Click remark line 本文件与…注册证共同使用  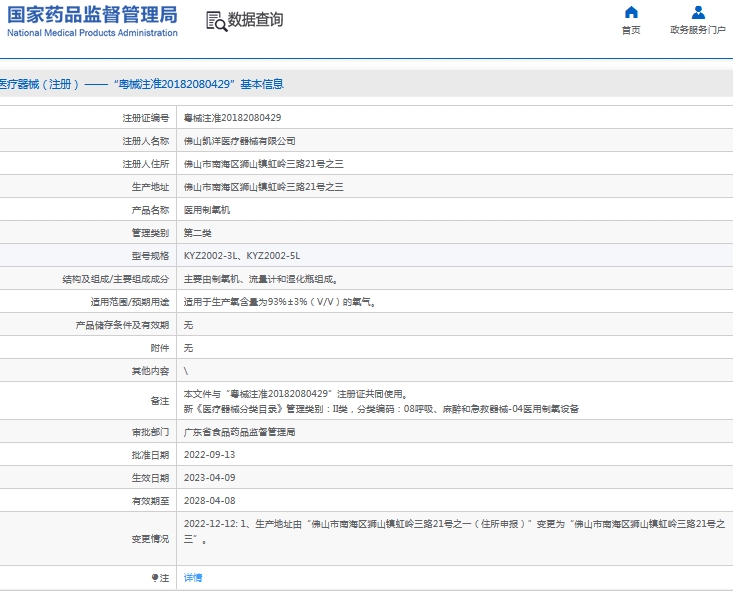coord(295,394)
